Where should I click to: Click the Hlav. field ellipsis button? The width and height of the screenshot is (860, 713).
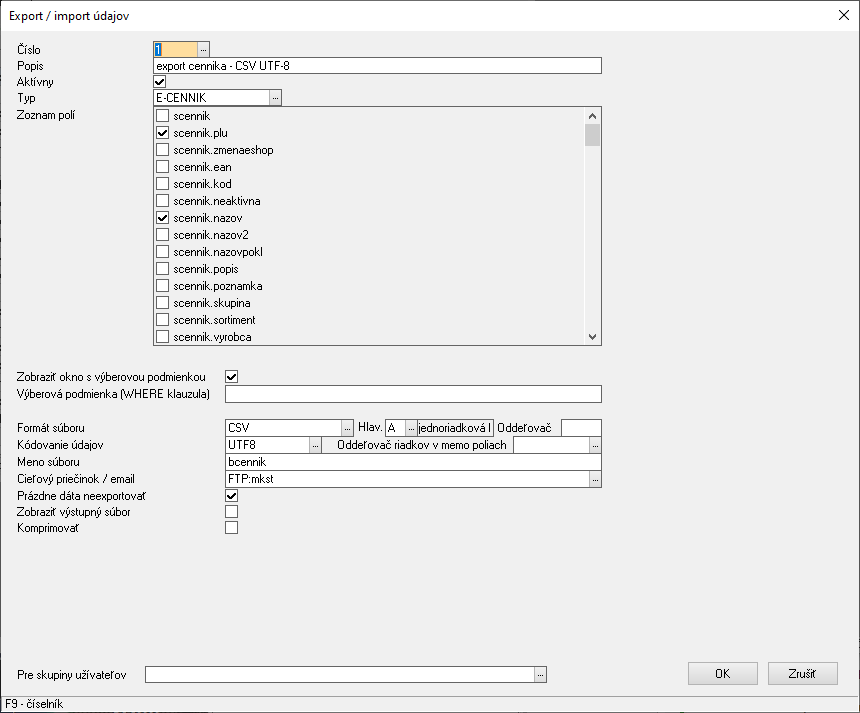[411, 428]
